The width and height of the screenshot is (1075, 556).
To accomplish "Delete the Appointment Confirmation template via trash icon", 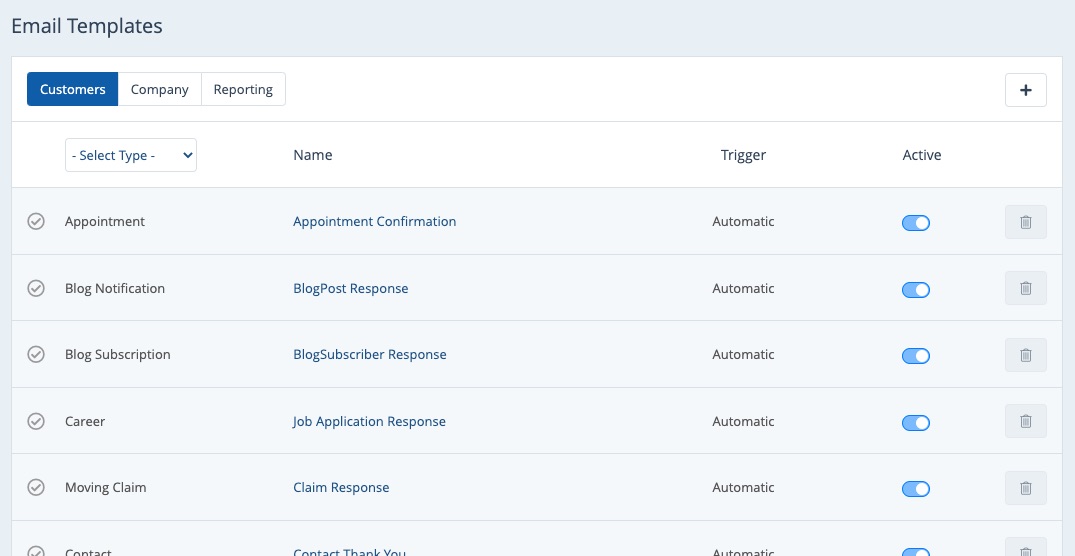I will [1025, 222].
